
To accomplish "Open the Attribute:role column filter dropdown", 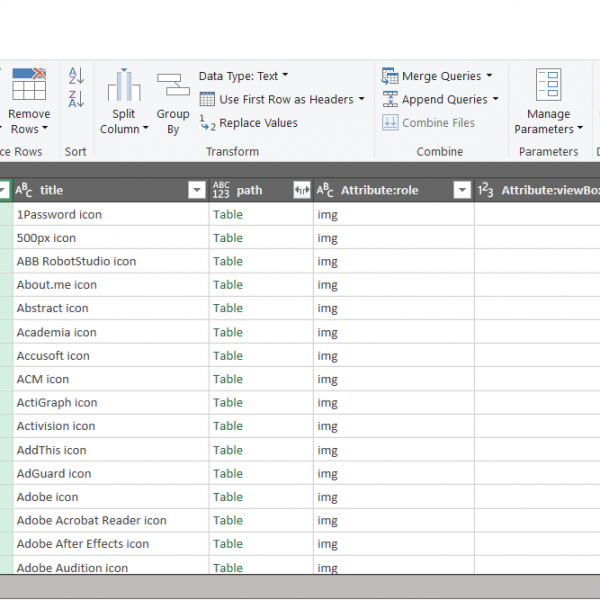I will coord(462,190).
